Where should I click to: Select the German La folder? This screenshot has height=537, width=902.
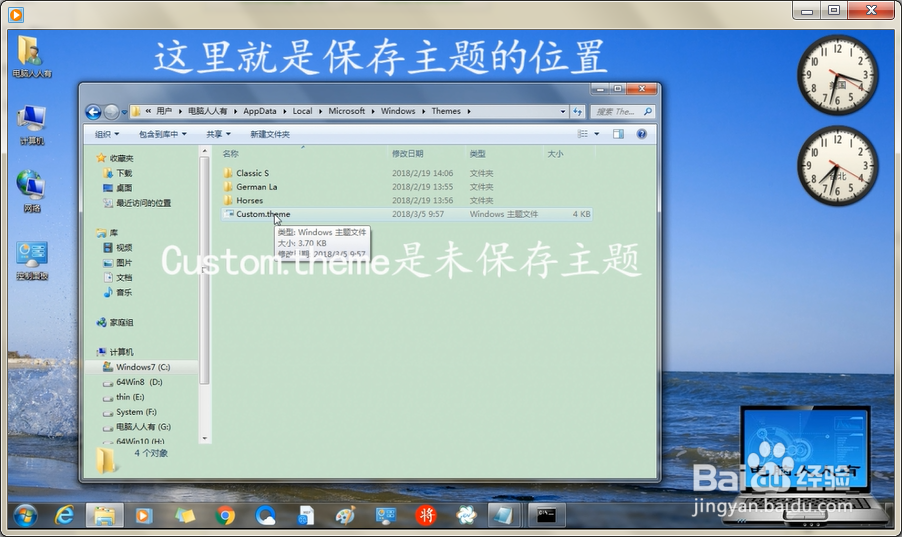pos(257,186)
